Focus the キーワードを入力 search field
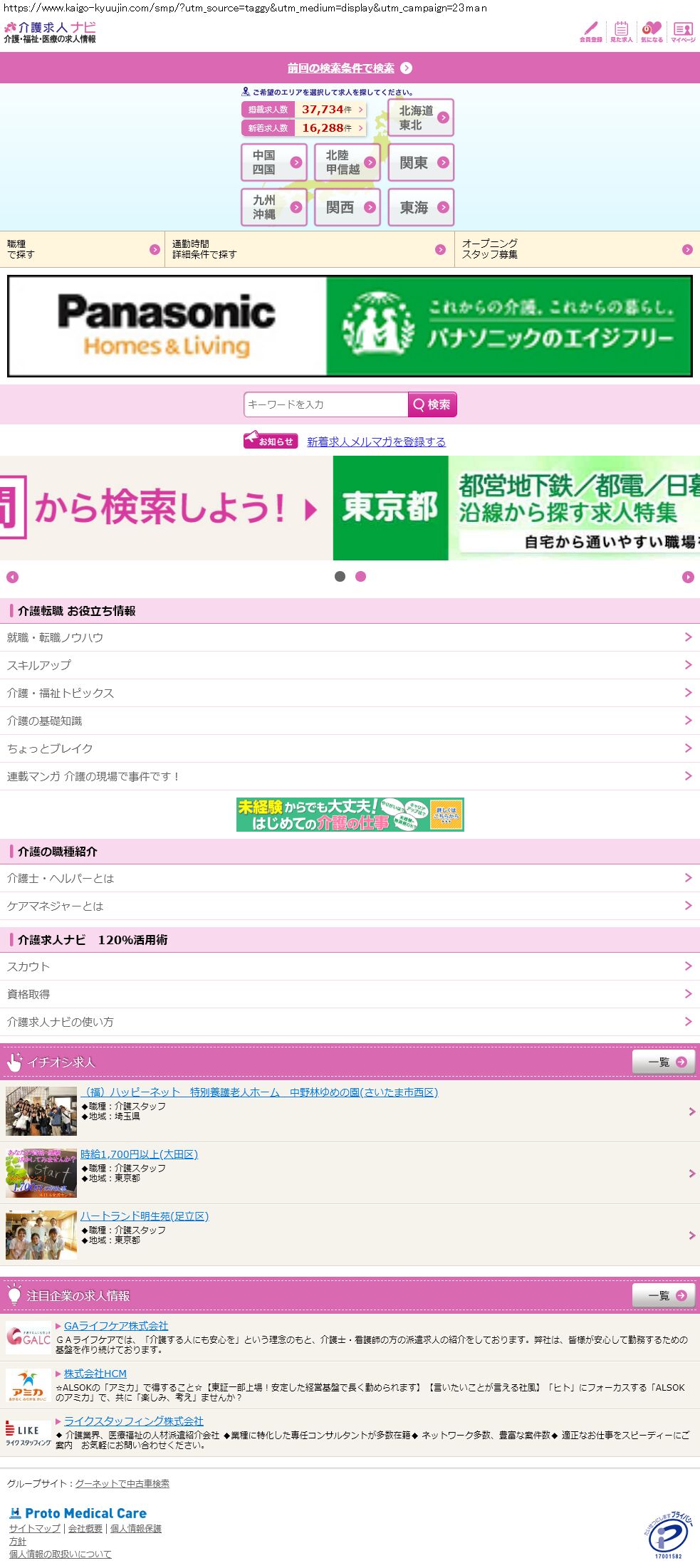 pos(326,404)
